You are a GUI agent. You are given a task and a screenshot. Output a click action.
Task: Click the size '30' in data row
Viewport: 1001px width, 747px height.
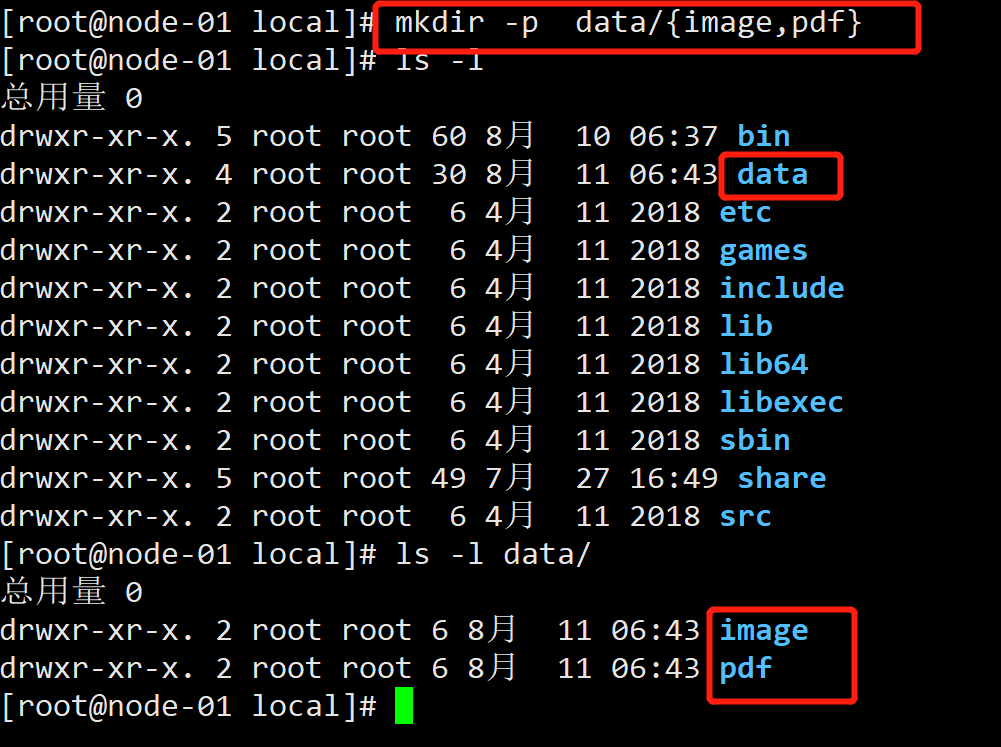(449, 174)
